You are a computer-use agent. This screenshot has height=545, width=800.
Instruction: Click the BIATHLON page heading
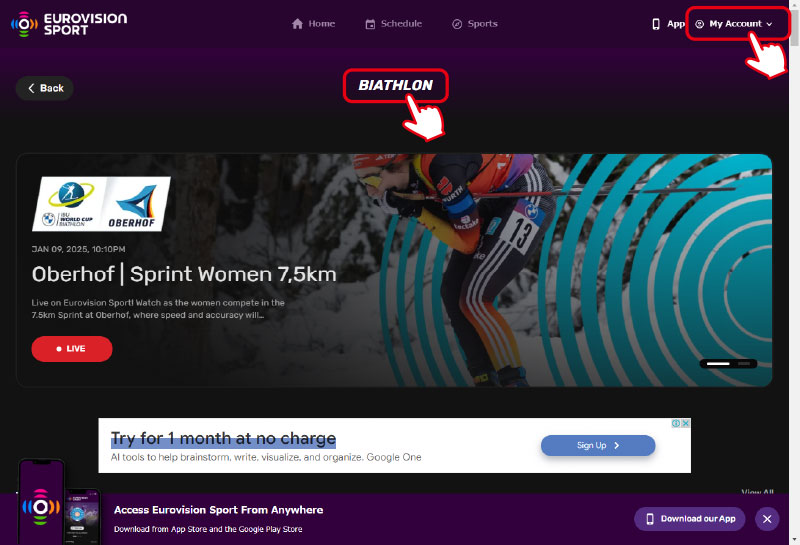click(395, 85)
